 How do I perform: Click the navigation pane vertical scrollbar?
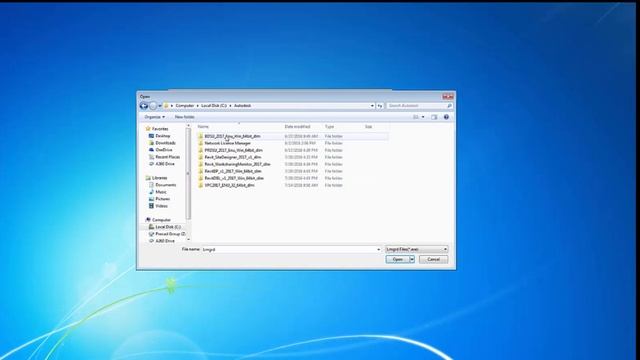pyautogui.click(x=188, y=173)
